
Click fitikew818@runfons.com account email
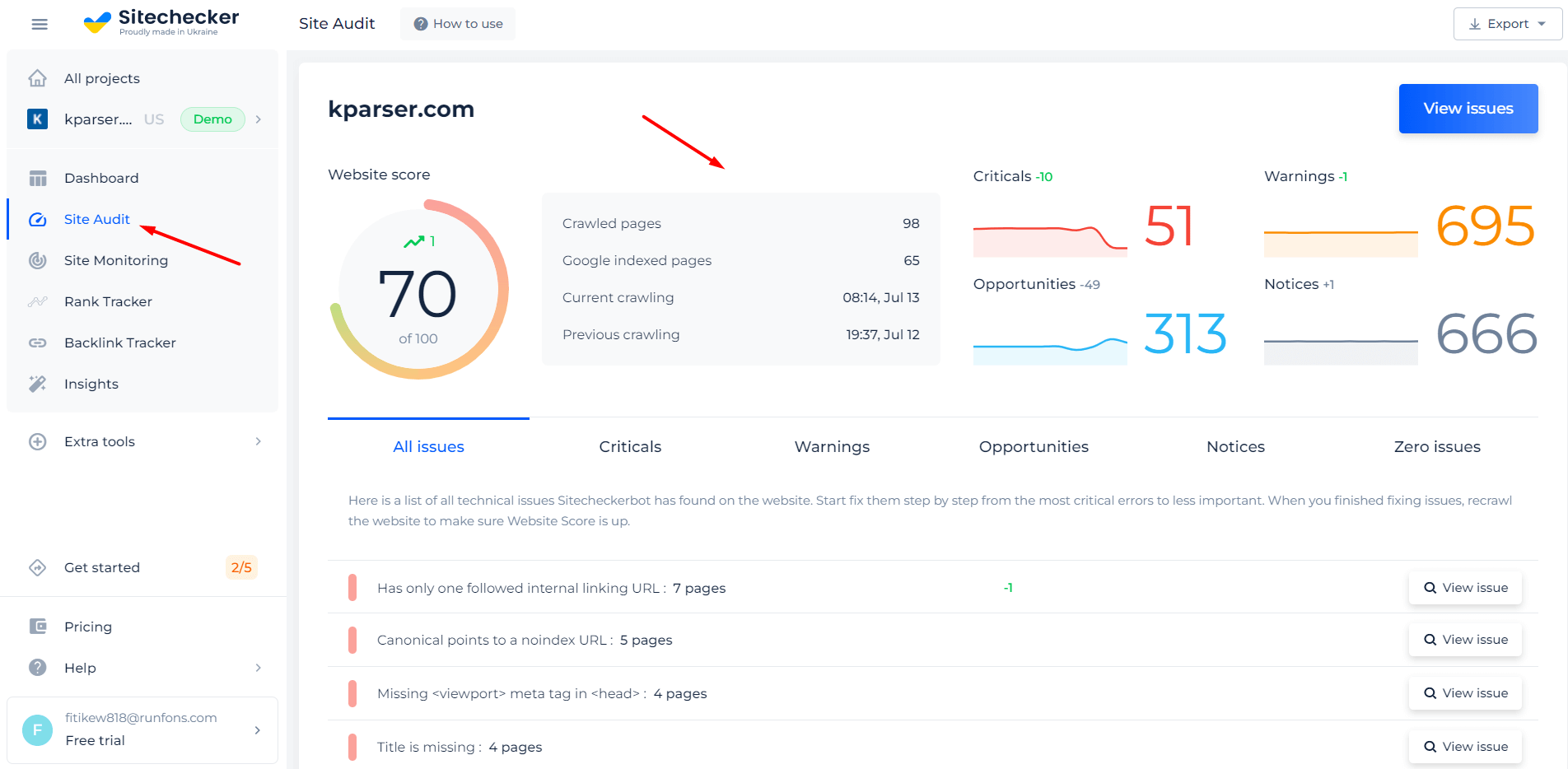click(141, 718)
